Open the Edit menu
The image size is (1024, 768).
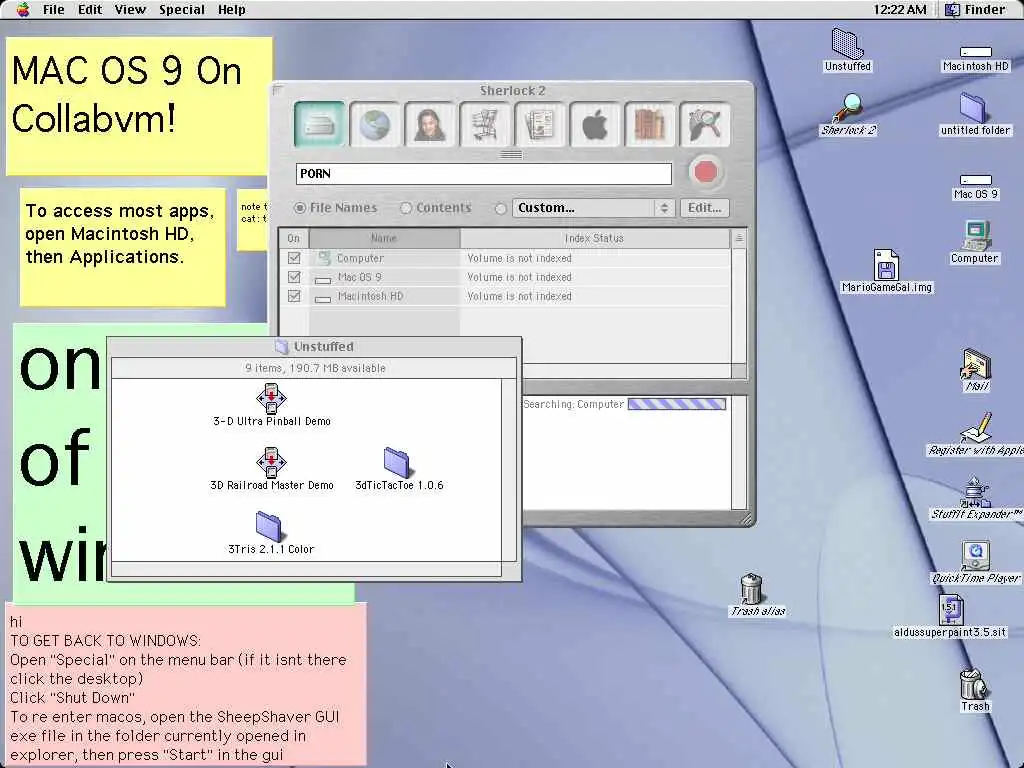click(x=90, y=10)
